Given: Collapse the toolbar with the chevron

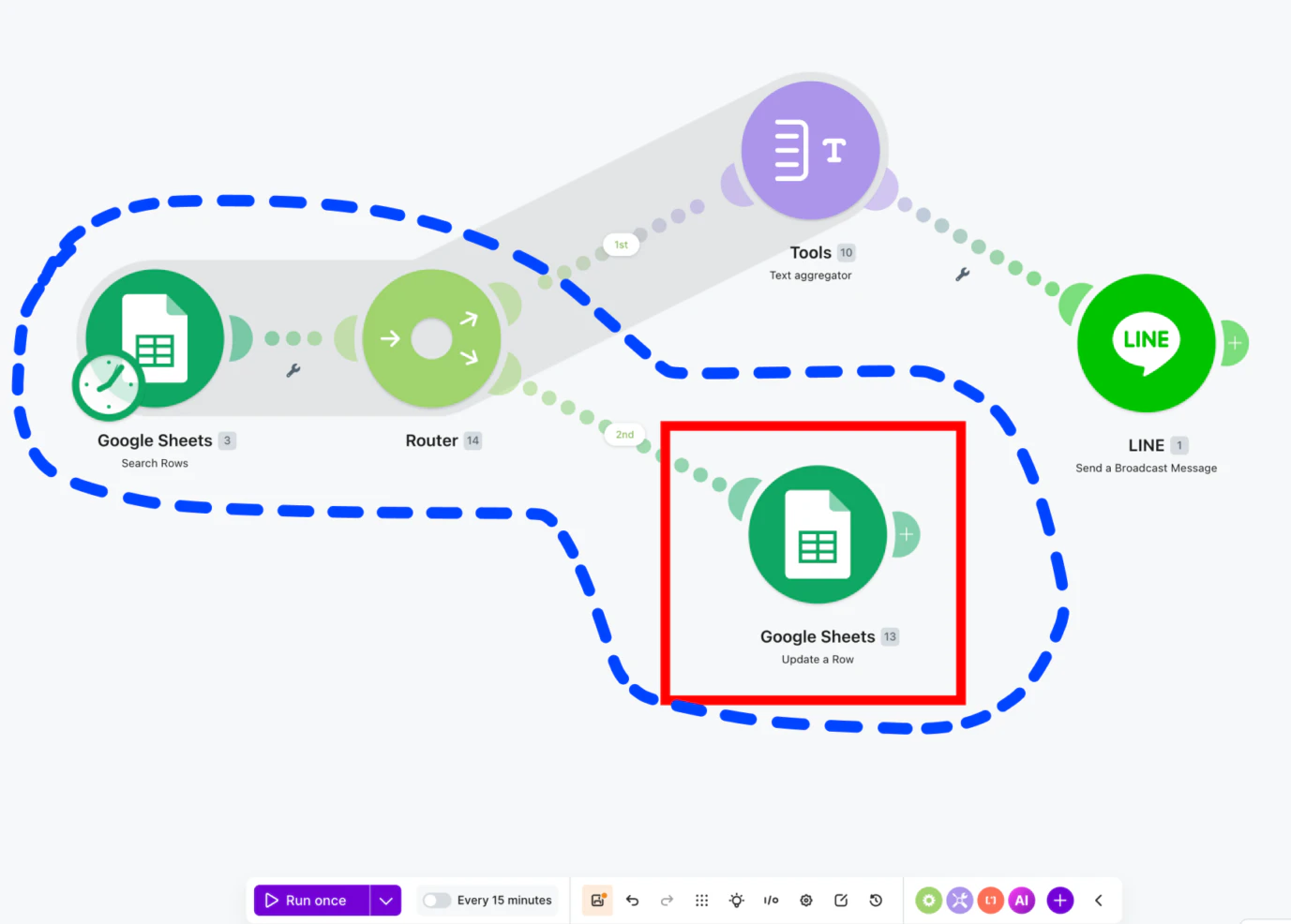Looking at the screenshot, I should (1099, 901).
